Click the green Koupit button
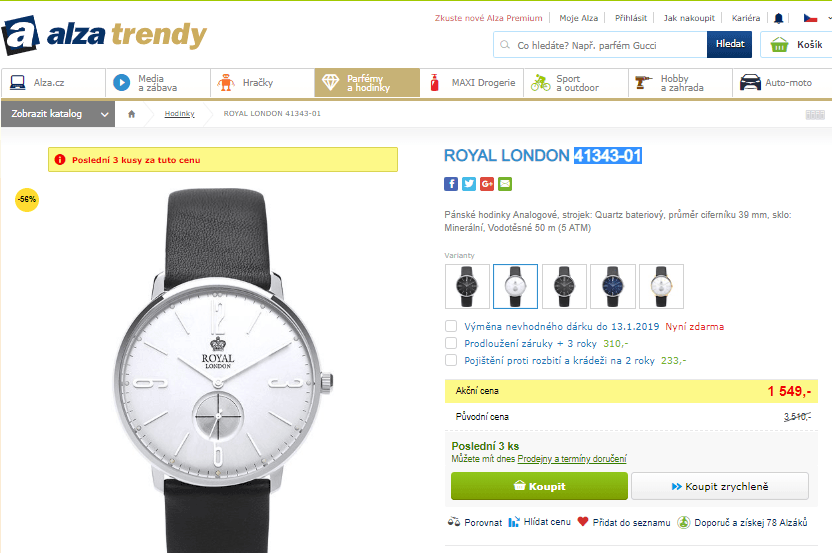The image size is (832, 553). 539,486
